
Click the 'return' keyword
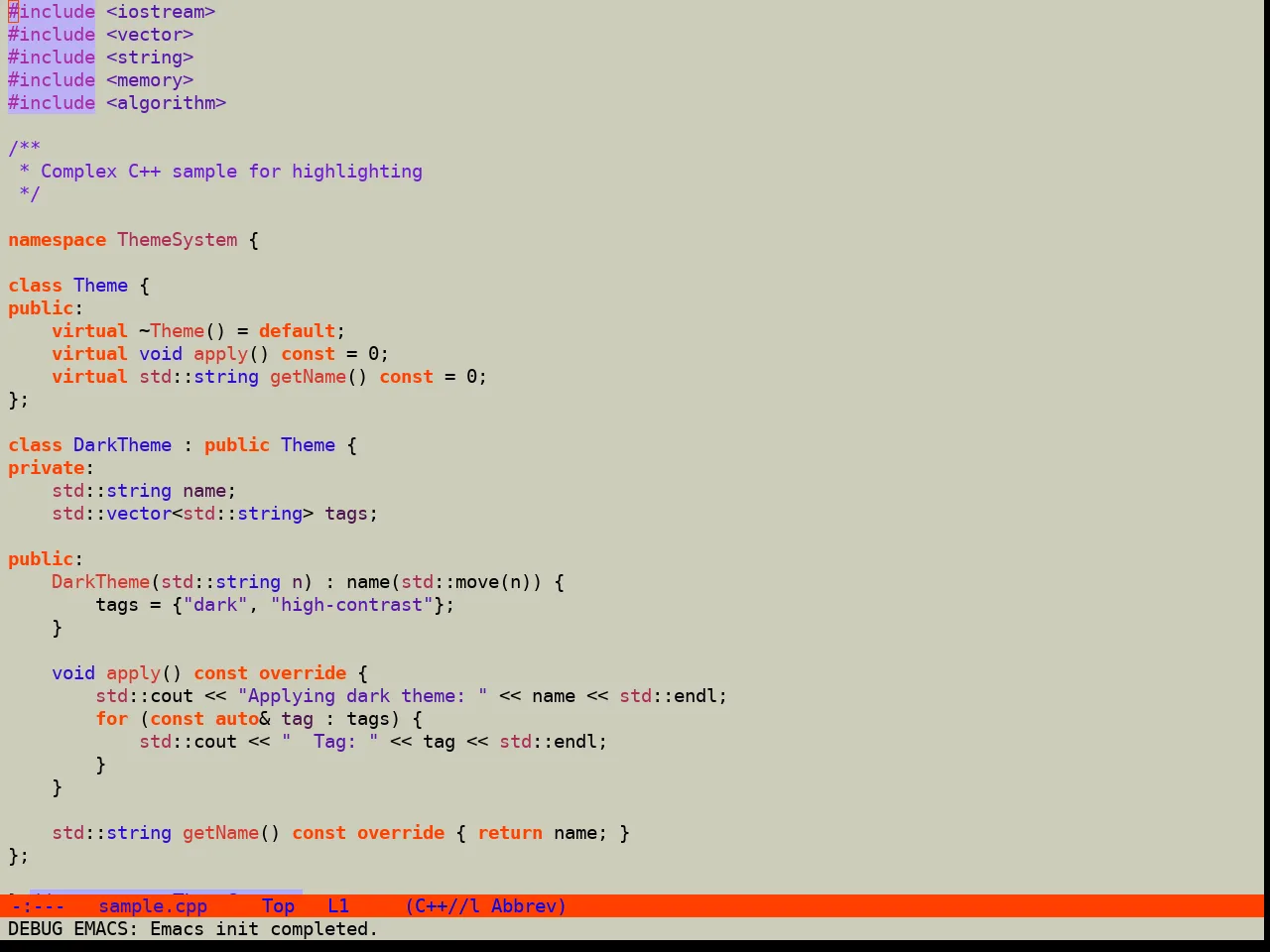[x=510, y=833]
